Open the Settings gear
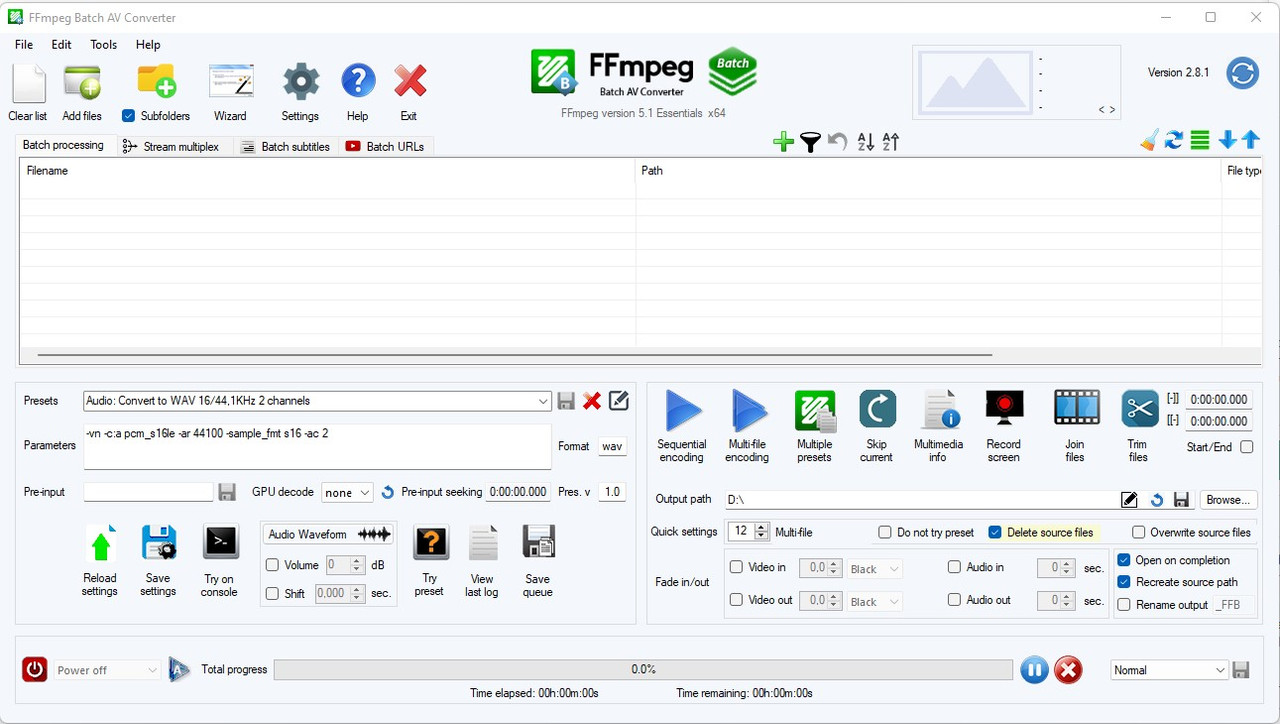The width and height of the screenshot is (1280, 724). (x=300, y=82)
